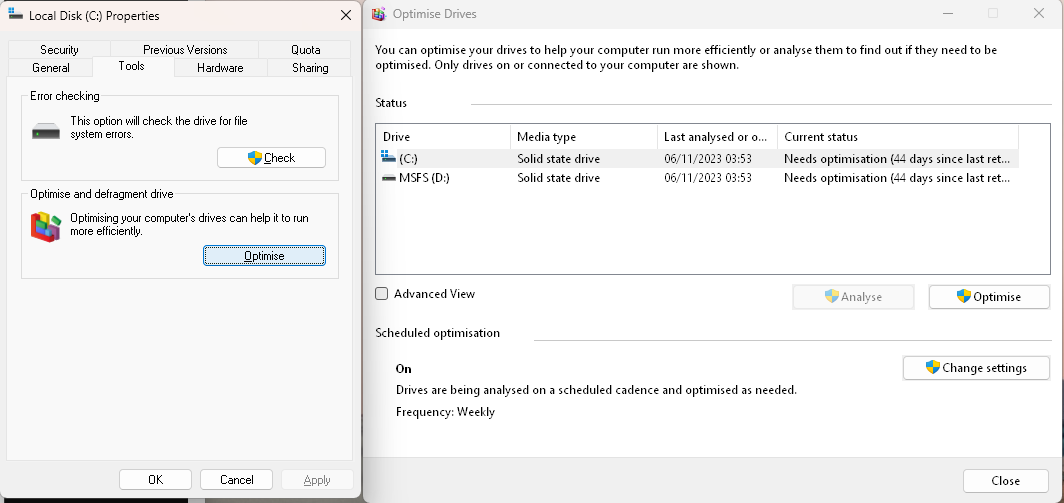Click the defragment icon in Optimise section
Image resolution: width=1064 pixels, height=503 pixels.
(x=46, y=227)
